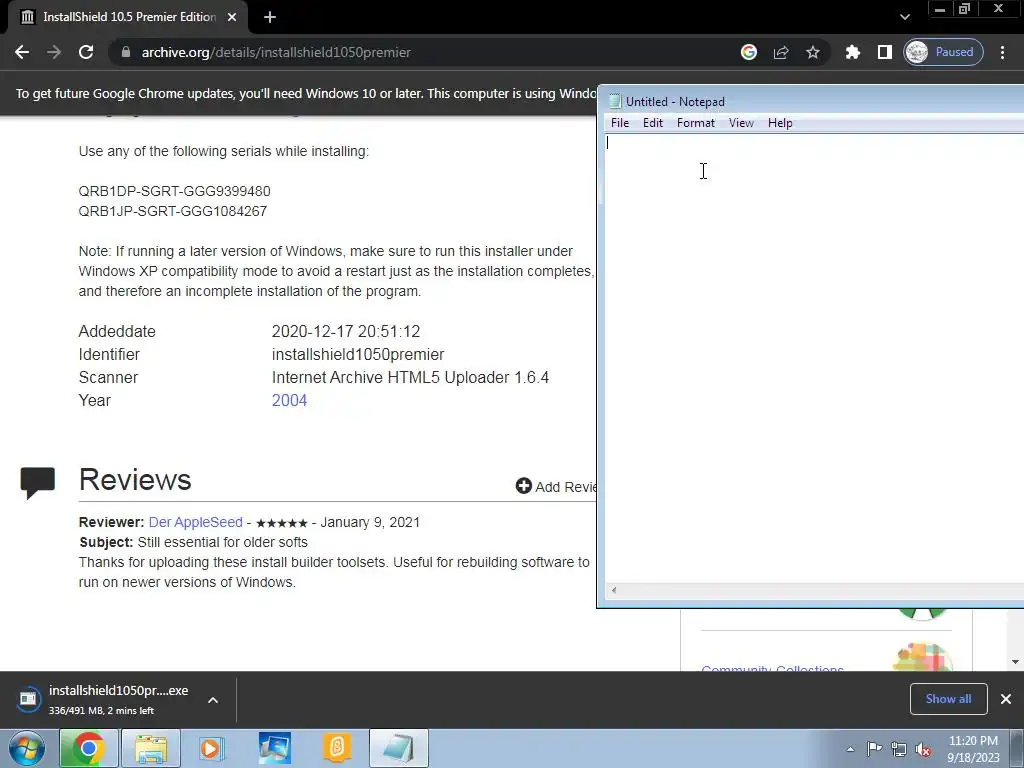Switch to Chrome in the taskbar
Screen dimensions: 1024x768
pos(89,748)
